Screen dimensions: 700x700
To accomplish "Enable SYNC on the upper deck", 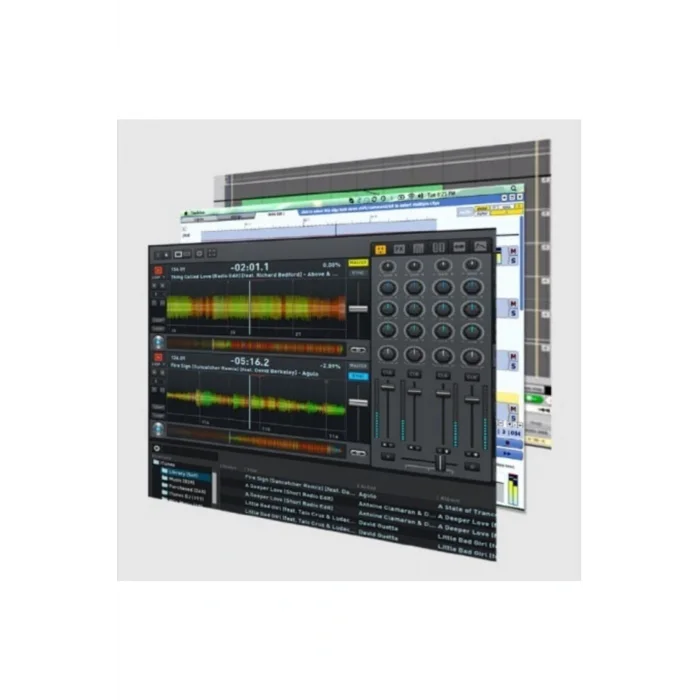I will click(358, 273).
